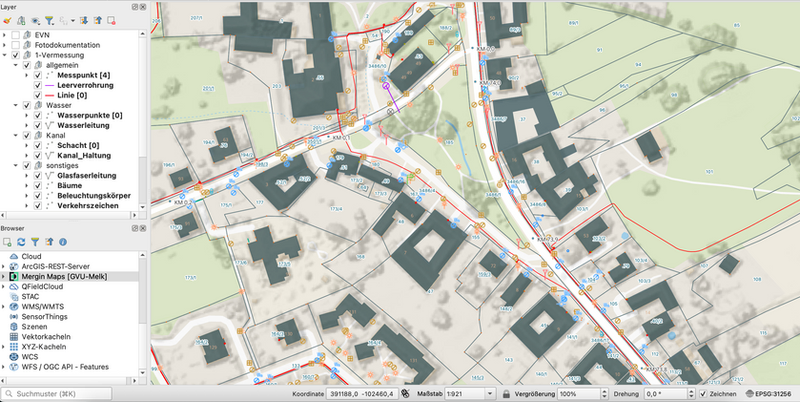
Task: Open the manage map themes eye icon
Action: [x=35, y=20]
